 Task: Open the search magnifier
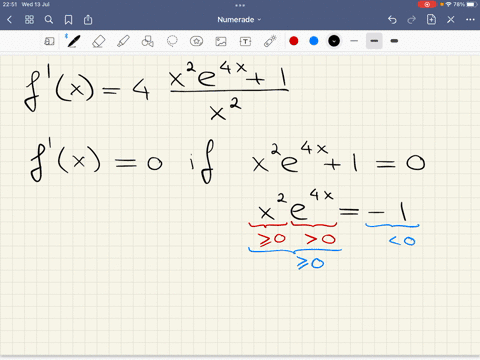coord(49,20)
